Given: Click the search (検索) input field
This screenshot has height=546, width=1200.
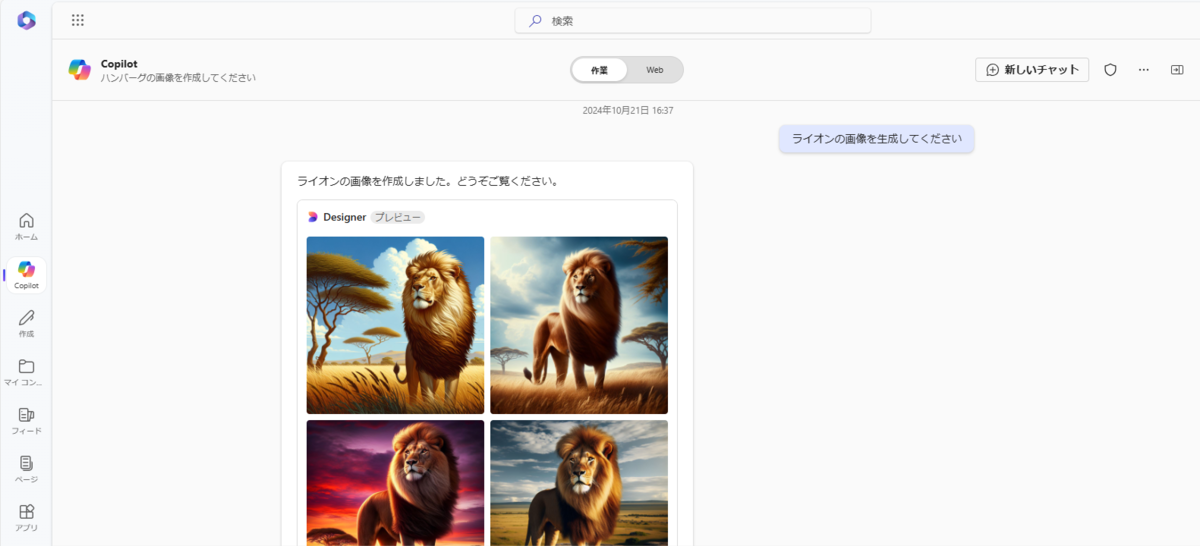Looking at the screenshot, I should pos(693,20).
